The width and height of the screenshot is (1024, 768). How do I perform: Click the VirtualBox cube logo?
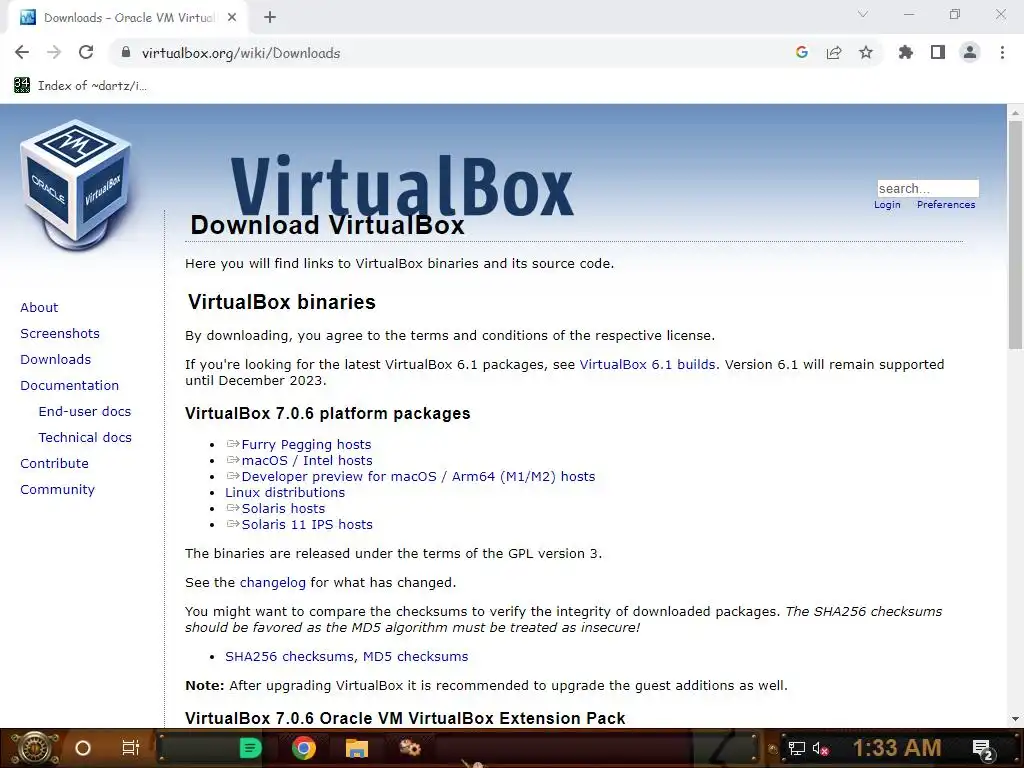(76, 185)
